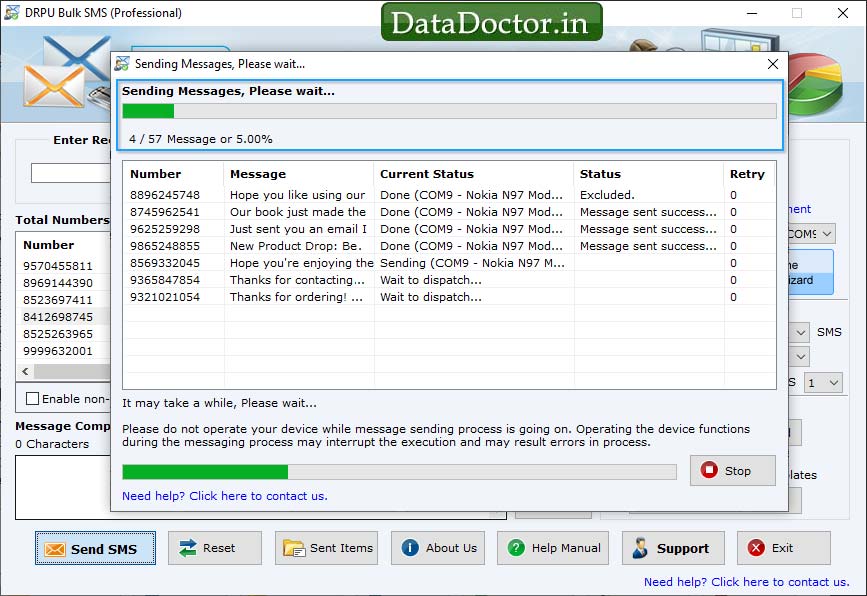The height and width of the screenshot is (596, 867).
Task: Select 8523697411 in main window number list
Action: pyautogui.click(x=58, y=300)
